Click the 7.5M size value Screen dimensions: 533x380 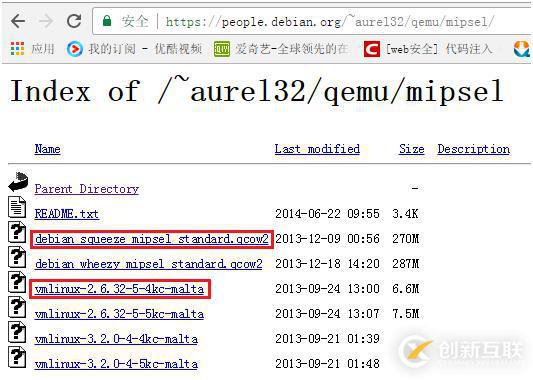point(406,314)
